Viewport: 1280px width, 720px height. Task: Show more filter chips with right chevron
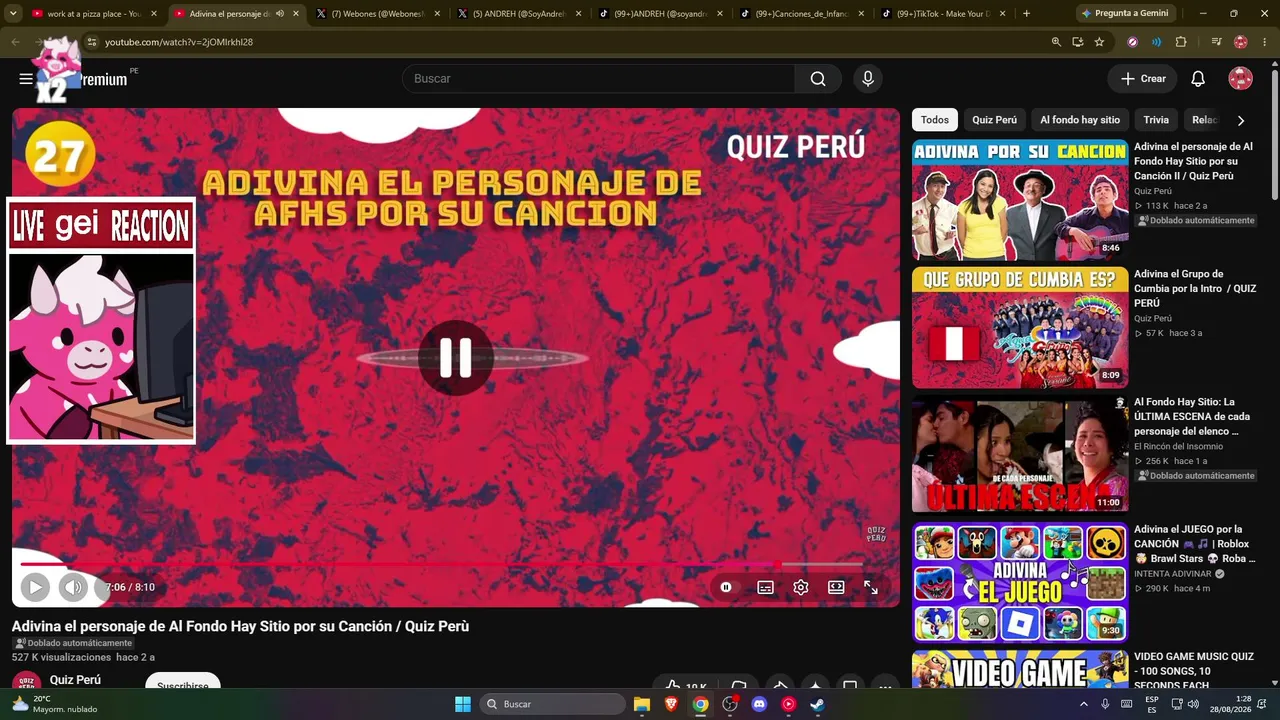point(1241,120)
